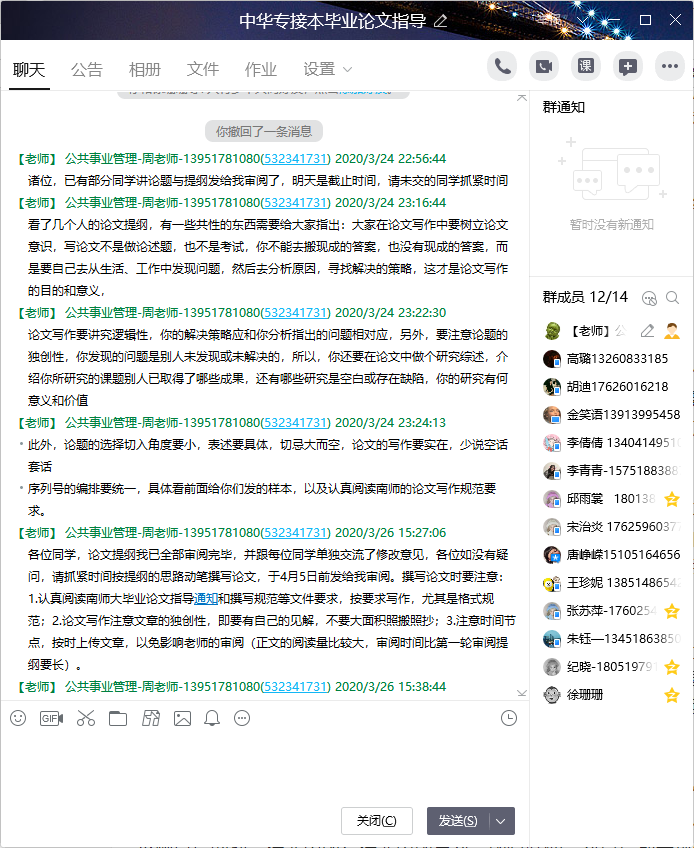
Task: Click the notification bell icon
Action: (x=212, y=718)
